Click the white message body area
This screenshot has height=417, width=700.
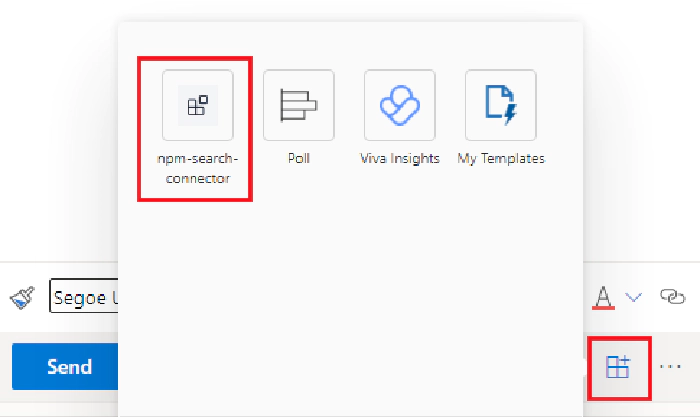tap(58, 134)
